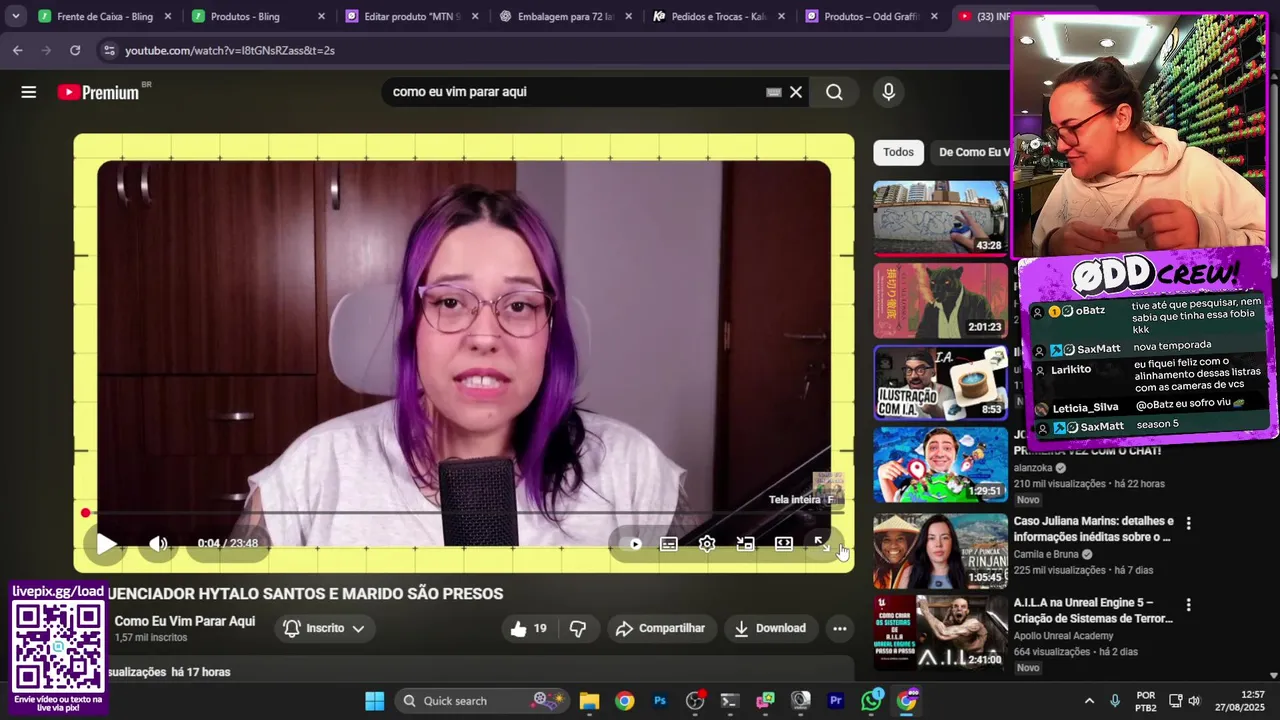
Task: Open player settings gear
Action: (x=707, y=544)
